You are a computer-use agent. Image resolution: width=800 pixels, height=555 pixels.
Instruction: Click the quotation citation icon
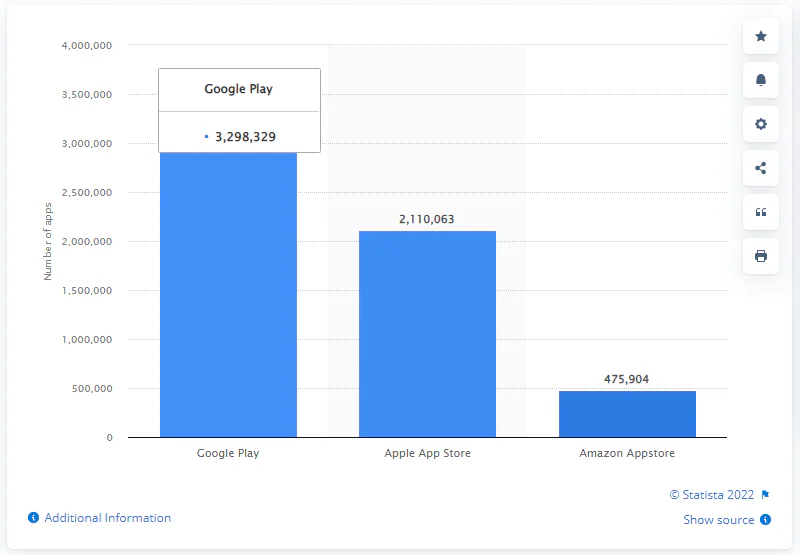pos(761,212)
